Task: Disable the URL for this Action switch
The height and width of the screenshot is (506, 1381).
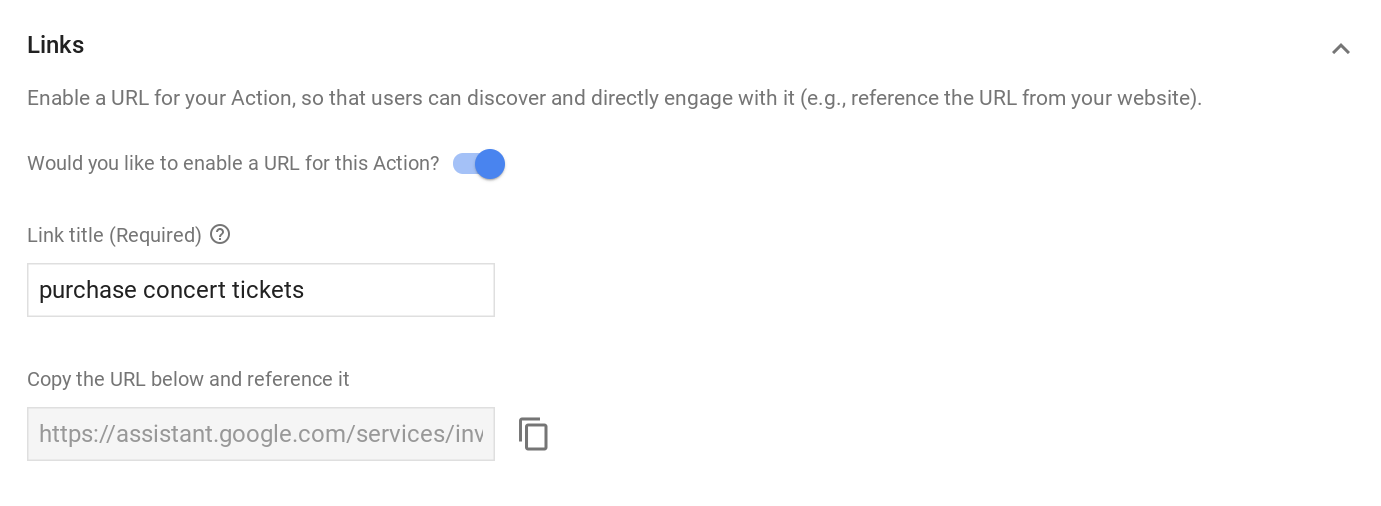Action: click(x=479, y=164)
